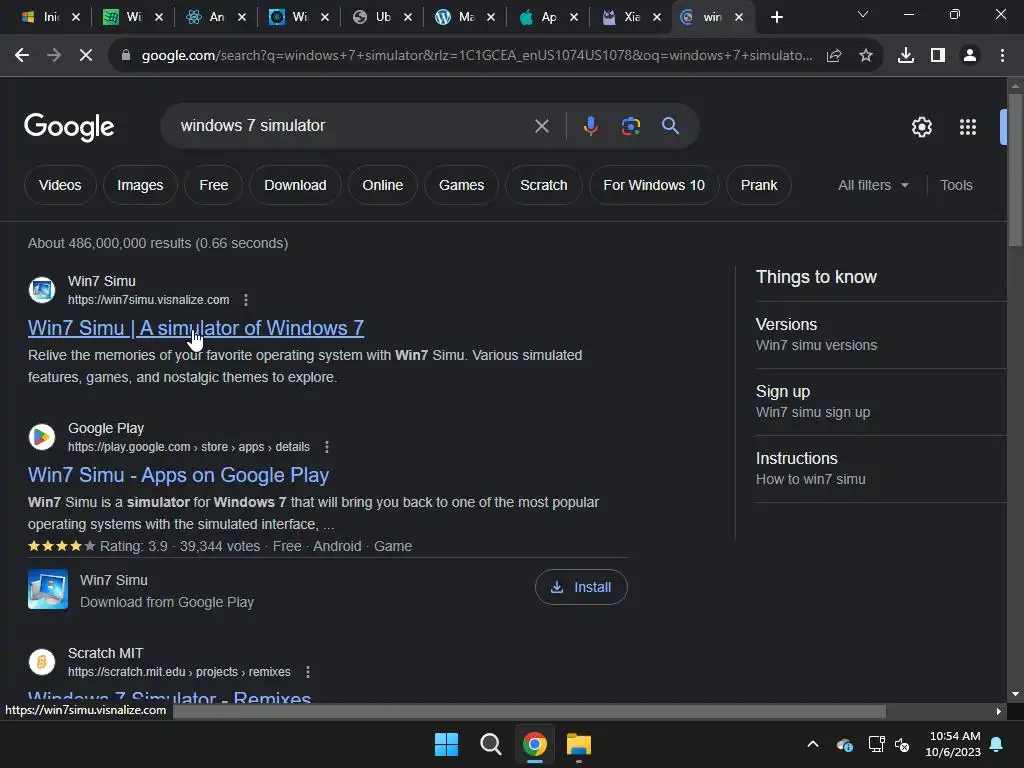1024x768 pixels.
Task: Open more options for Scratch MIT result
Action: pyautogui.click(x=308, y=672)
